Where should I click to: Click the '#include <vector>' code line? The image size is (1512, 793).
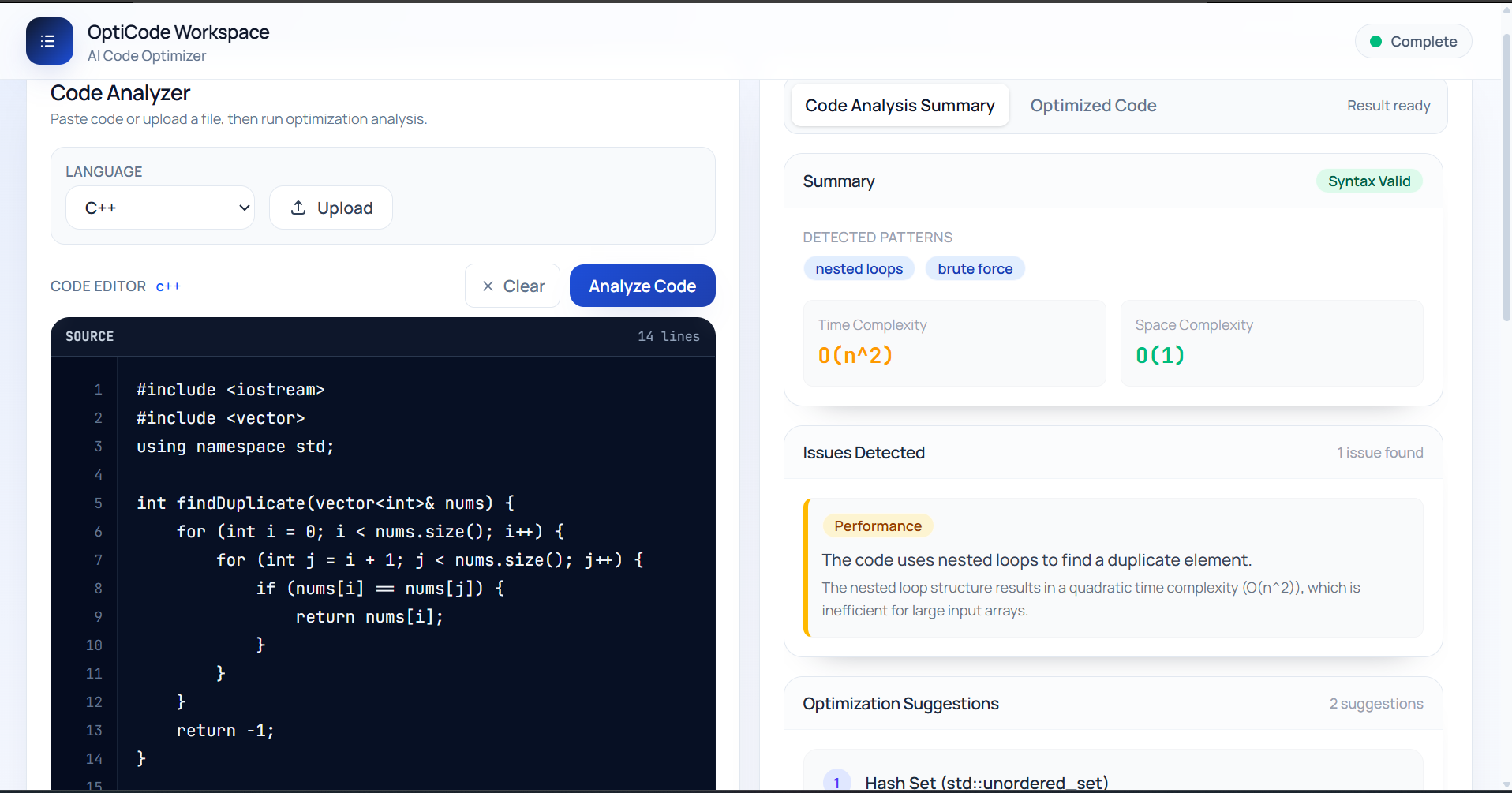tap(220, 418)
